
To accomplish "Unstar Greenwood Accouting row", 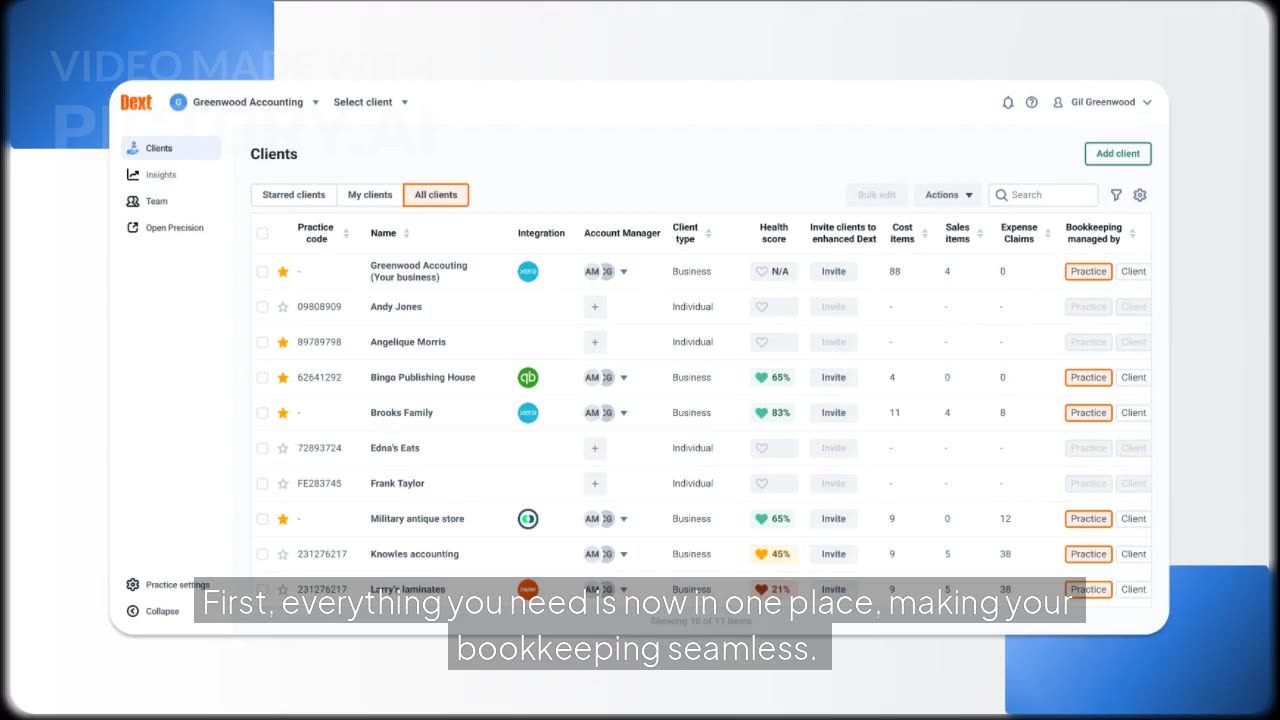I will coord(283,271).
